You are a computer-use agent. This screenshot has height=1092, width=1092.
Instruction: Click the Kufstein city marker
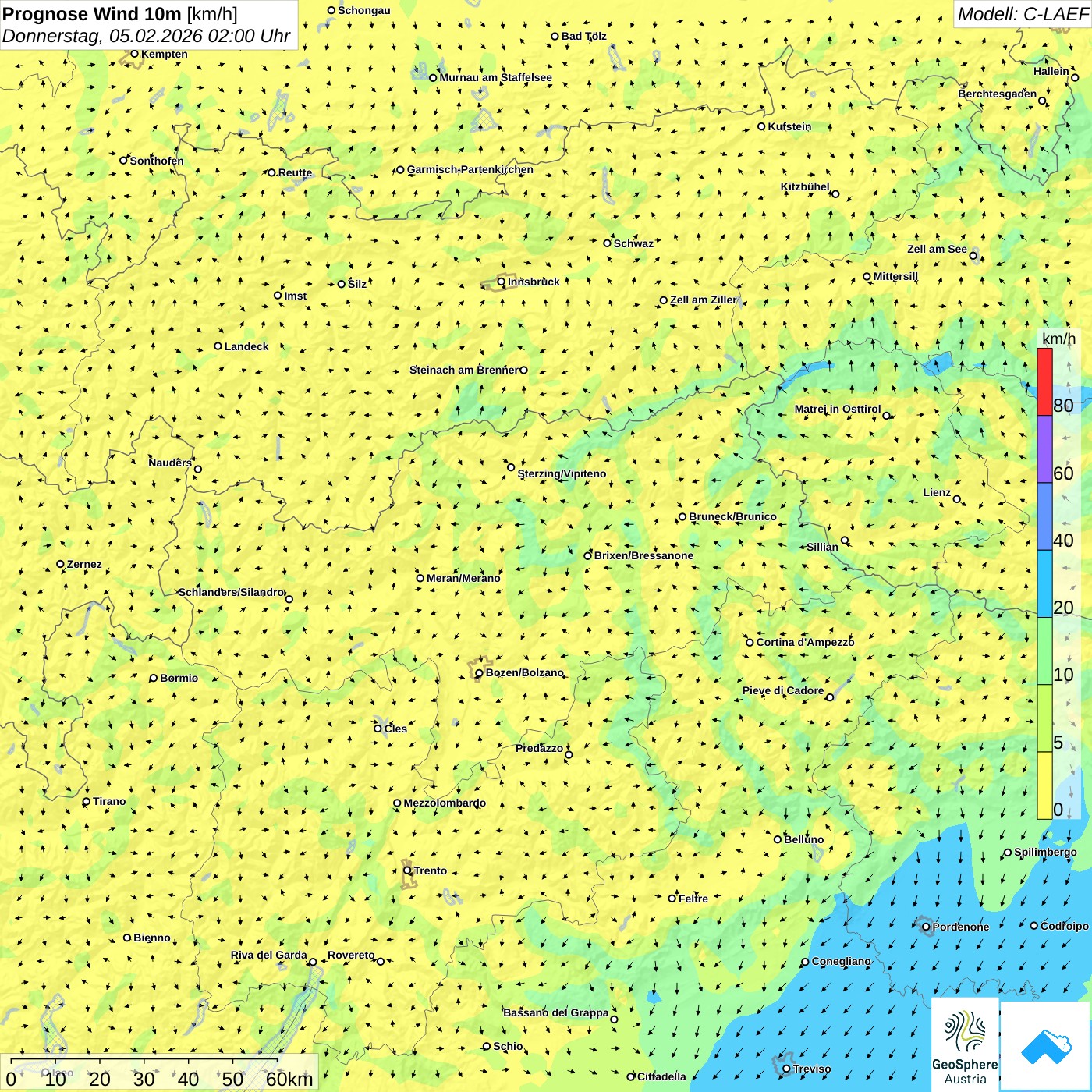[761, 126]
